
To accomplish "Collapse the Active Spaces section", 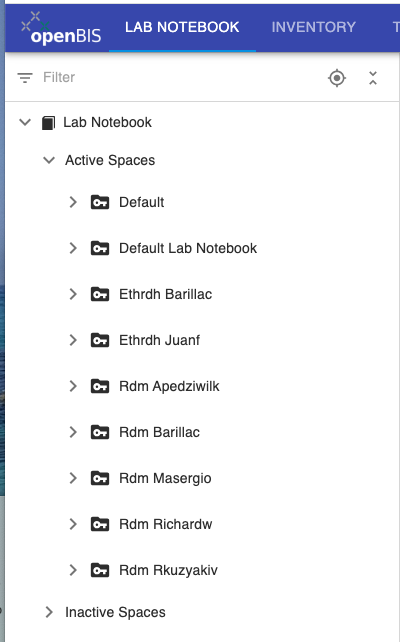I will pyautogui.click(x=49, y=160).
